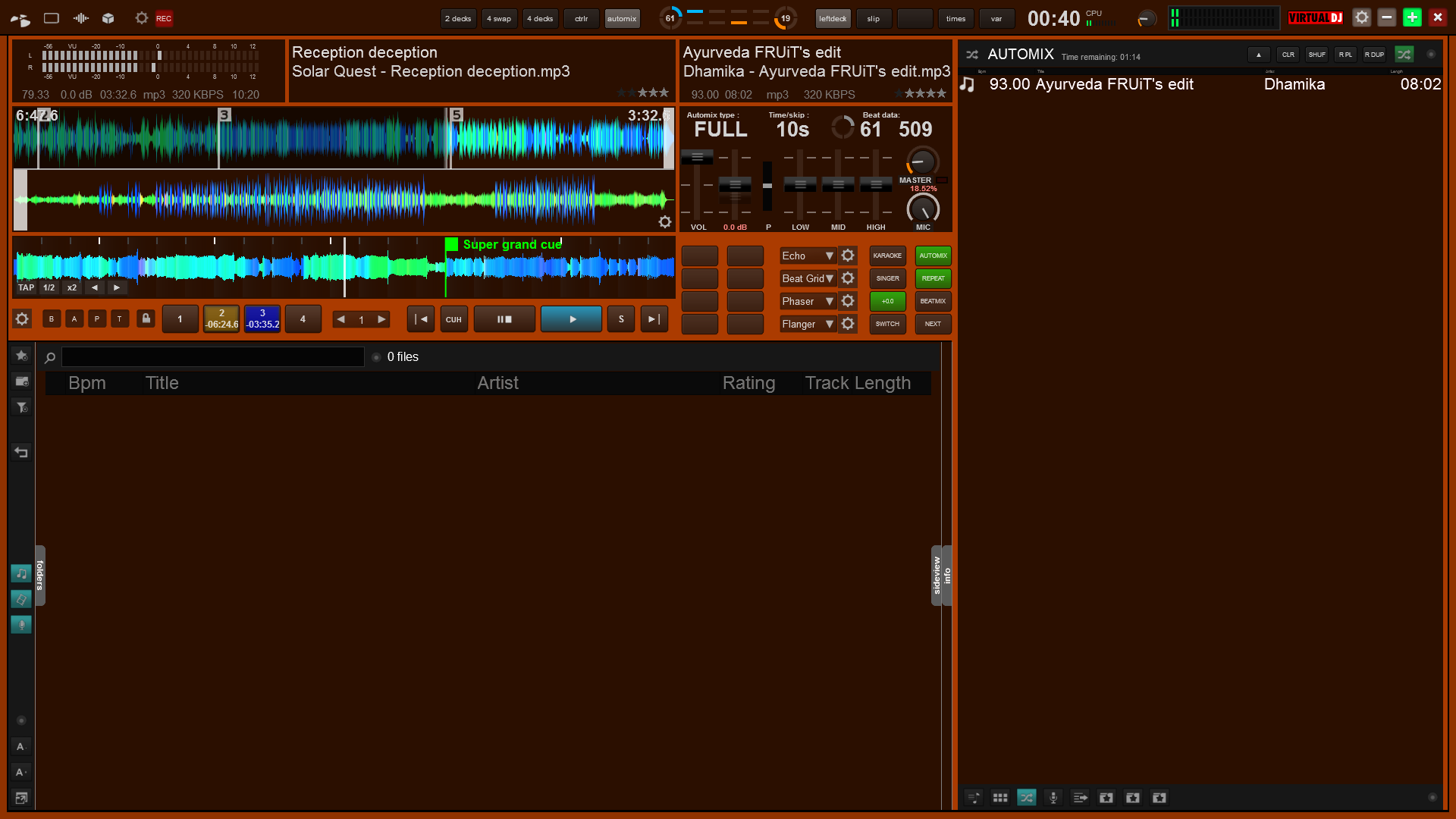Expand the Beat Grid effect dropdown
This screenshot has height=819, width=1456.
[830, 279]
